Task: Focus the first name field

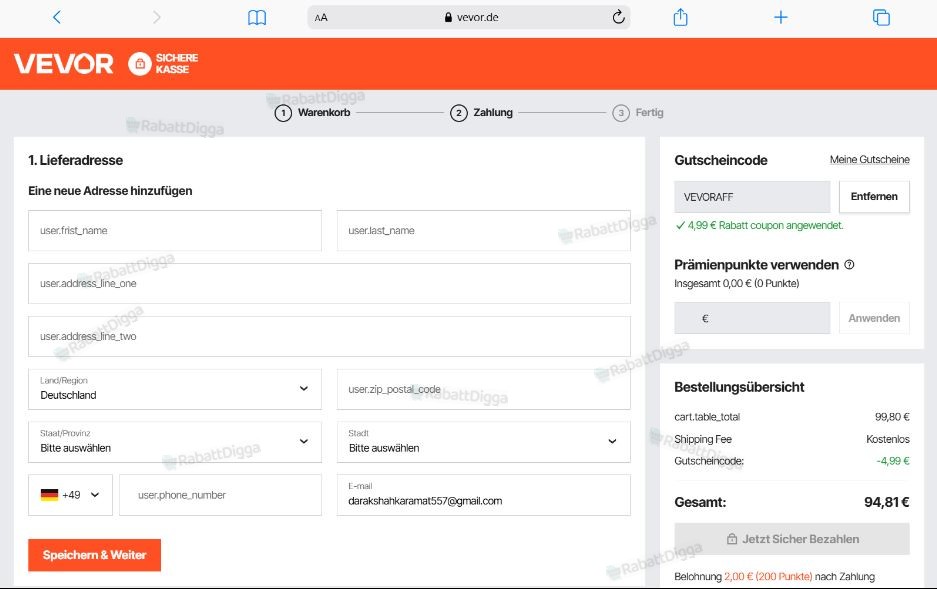Action: coord(174,231)
